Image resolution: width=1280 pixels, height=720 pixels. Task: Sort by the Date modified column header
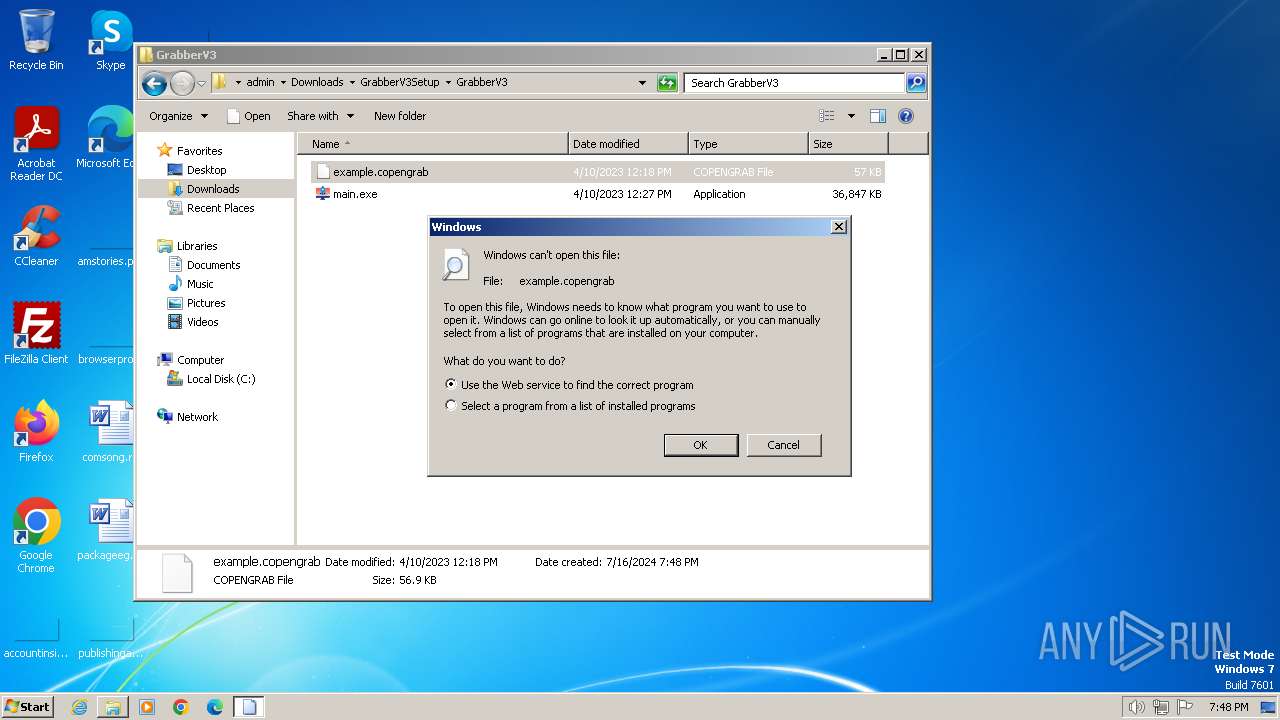[628, 144]
